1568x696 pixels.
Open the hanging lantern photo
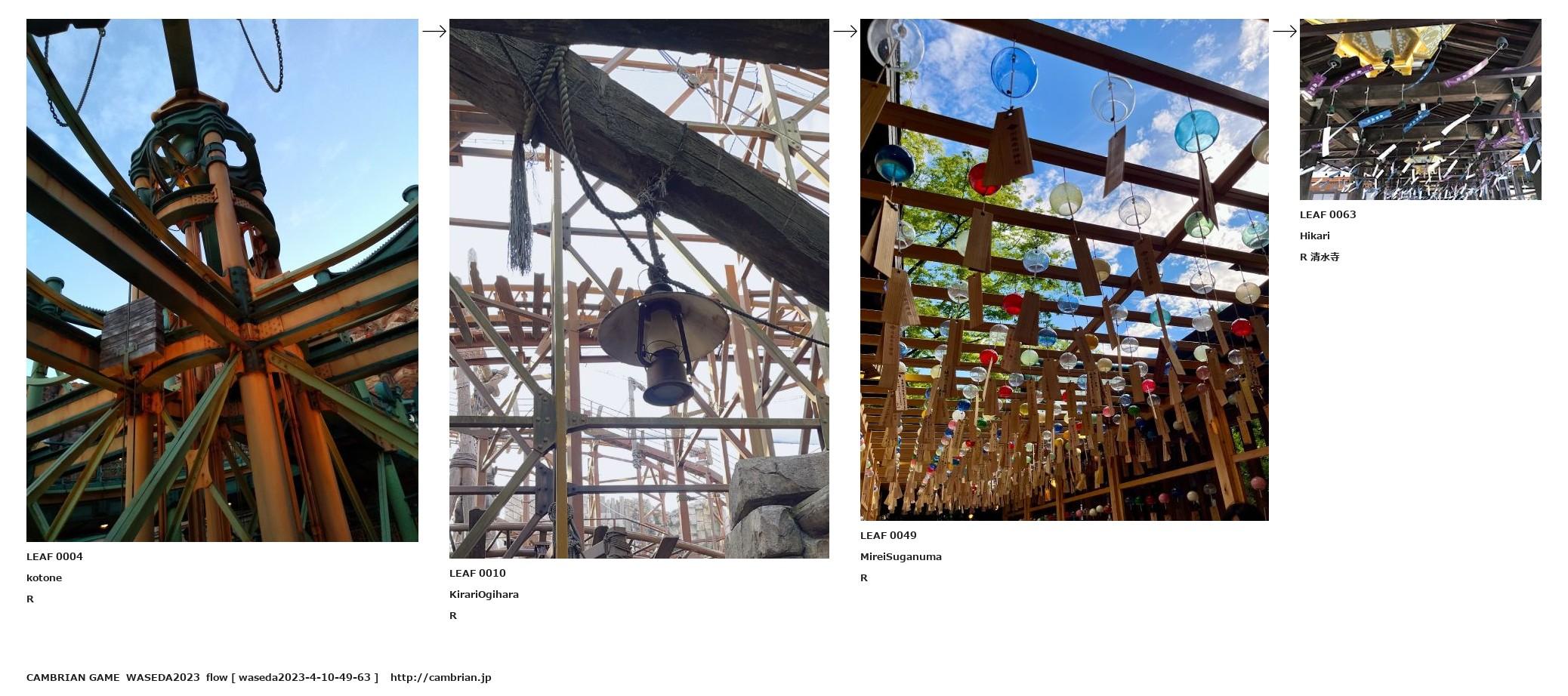click(639, 288)
